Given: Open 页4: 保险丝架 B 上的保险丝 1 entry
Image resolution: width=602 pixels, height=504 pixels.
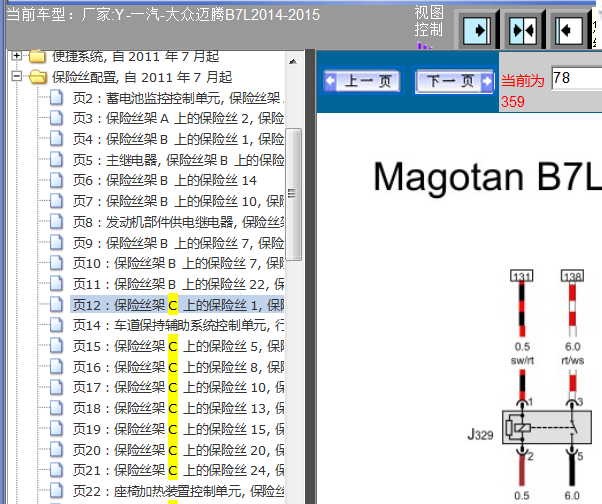Looking at the screenshot, I should point(179,139).
